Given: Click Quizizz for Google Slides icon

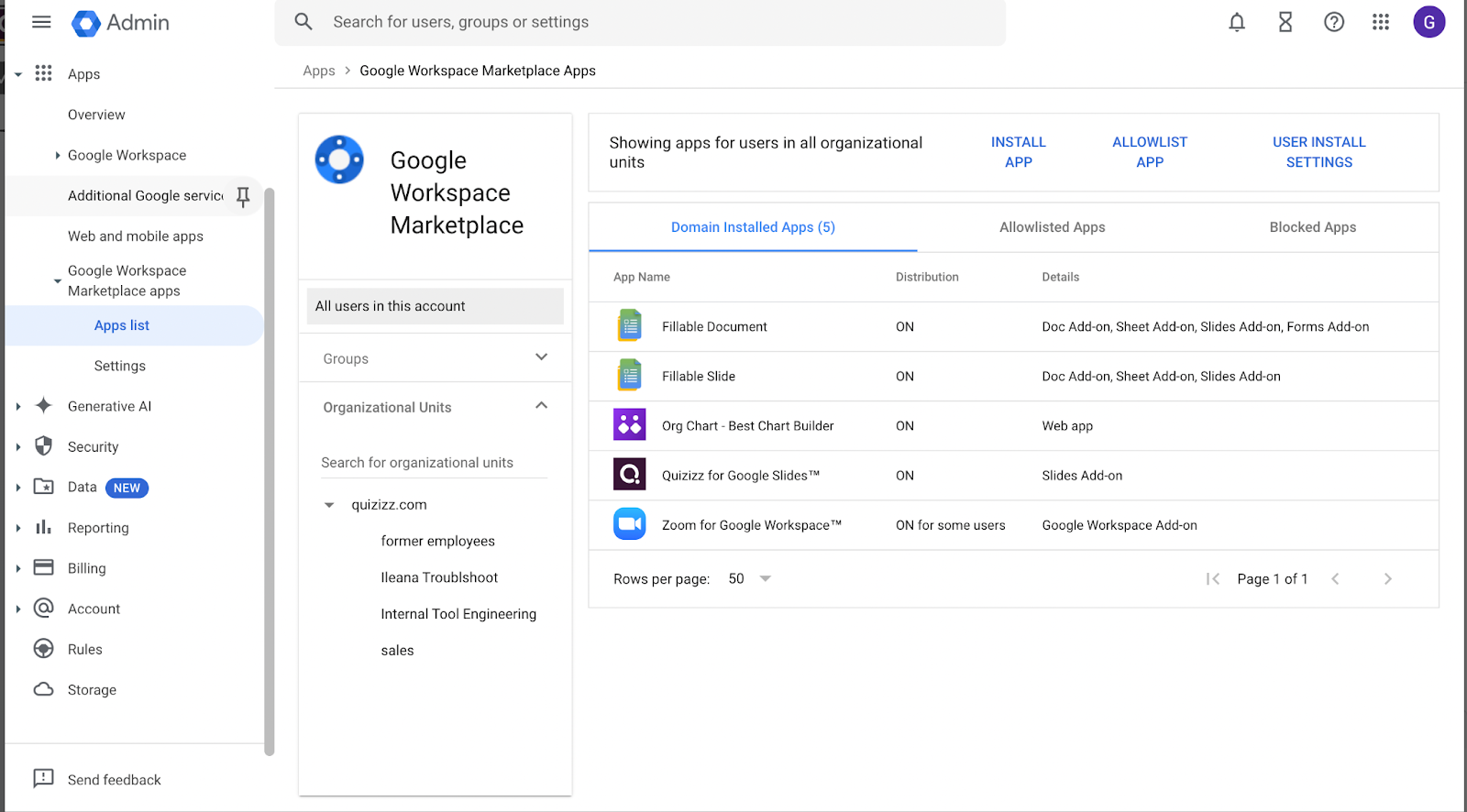Looking at the screenshot, I should pos(629,475).
